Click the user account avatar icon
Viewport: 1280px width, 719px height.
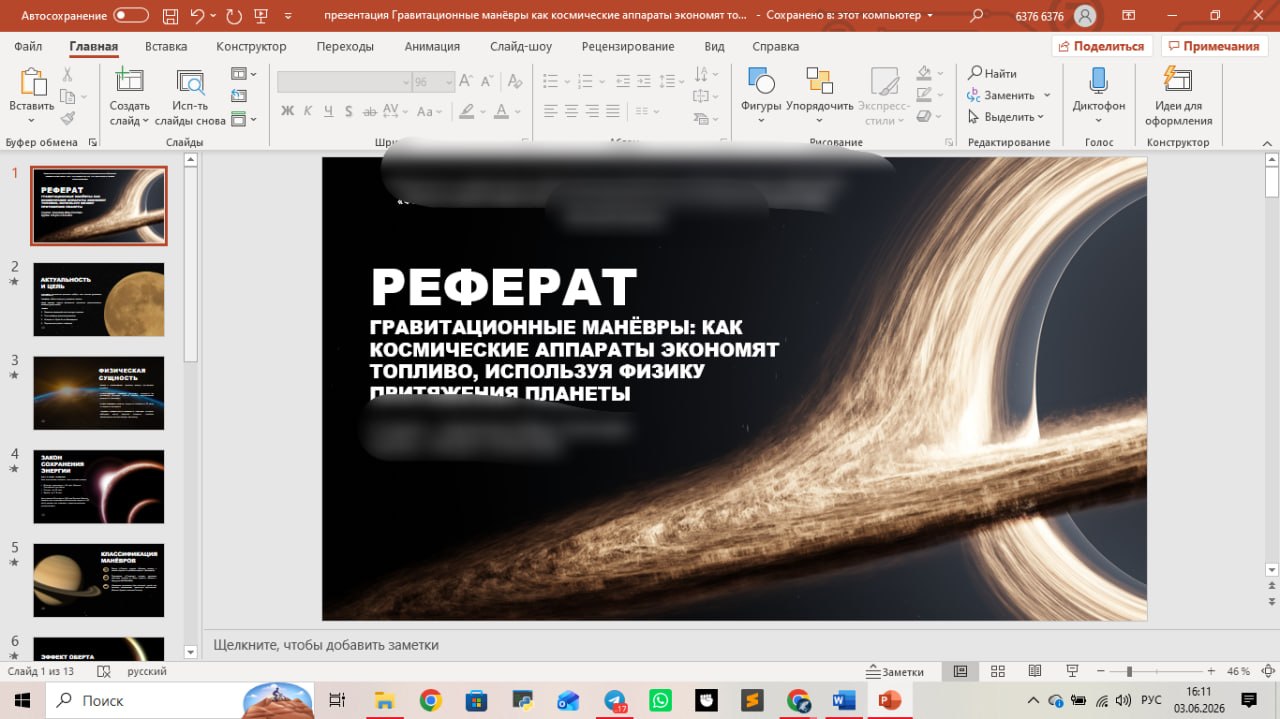(x=1085, y=16)
